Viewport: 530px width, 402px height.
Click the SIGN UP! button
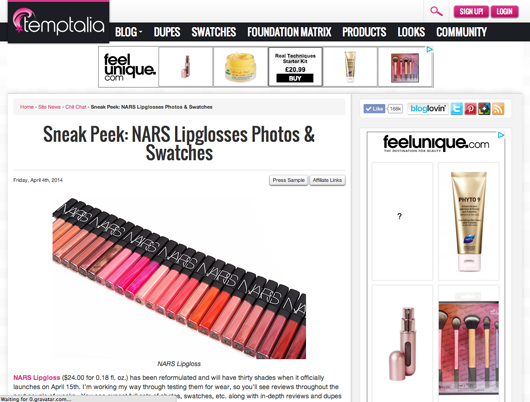click(471, 11)
